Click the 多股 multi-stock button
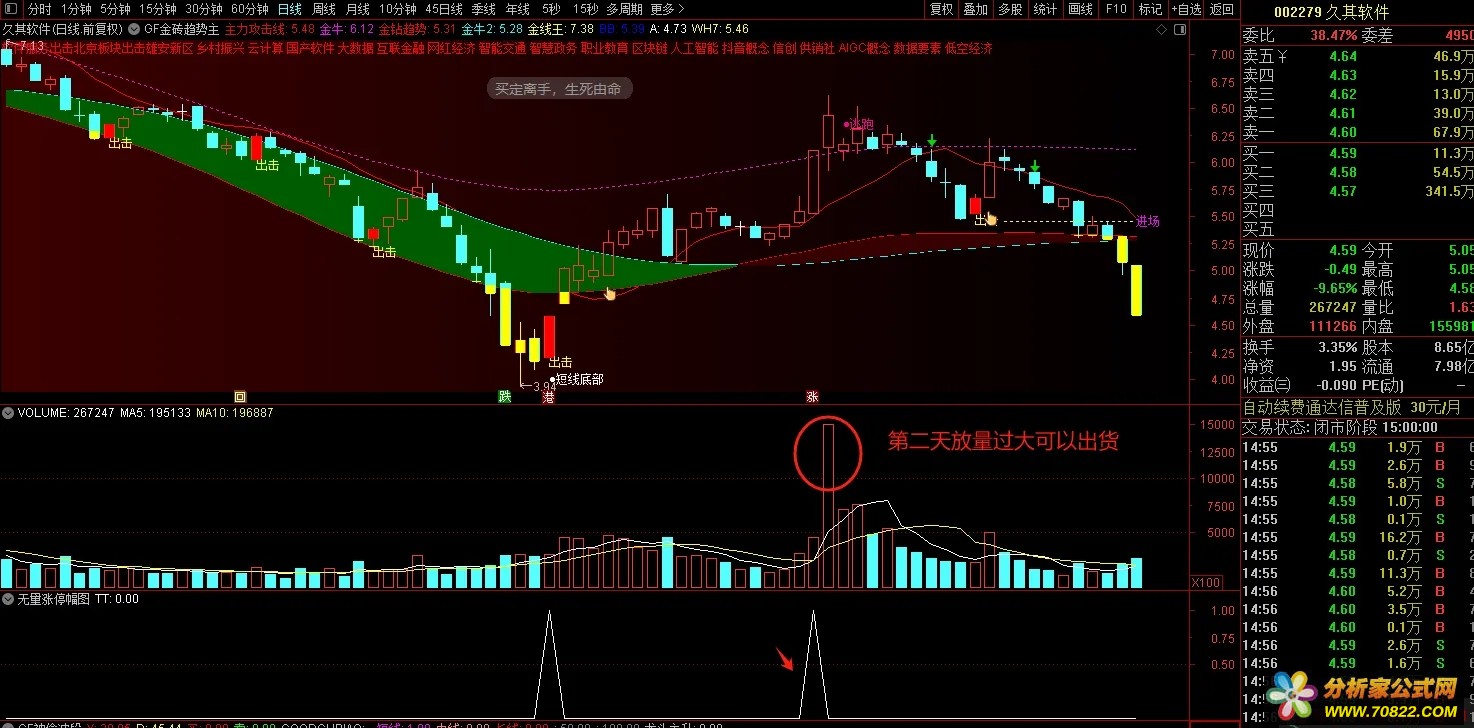Image resolution: width=1474 pixels, height=728 pixels. tap(1010, 9)
